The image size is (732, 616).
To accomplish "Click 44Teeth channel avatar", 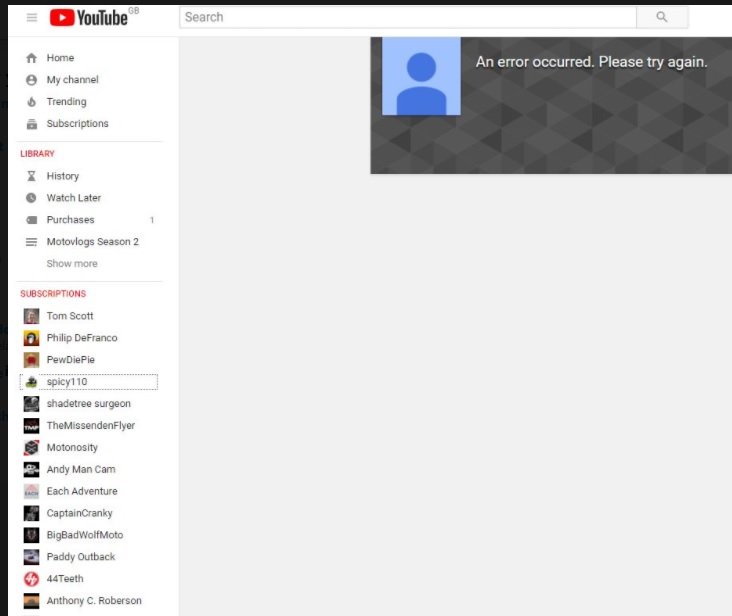I will (x=31, y=579).
